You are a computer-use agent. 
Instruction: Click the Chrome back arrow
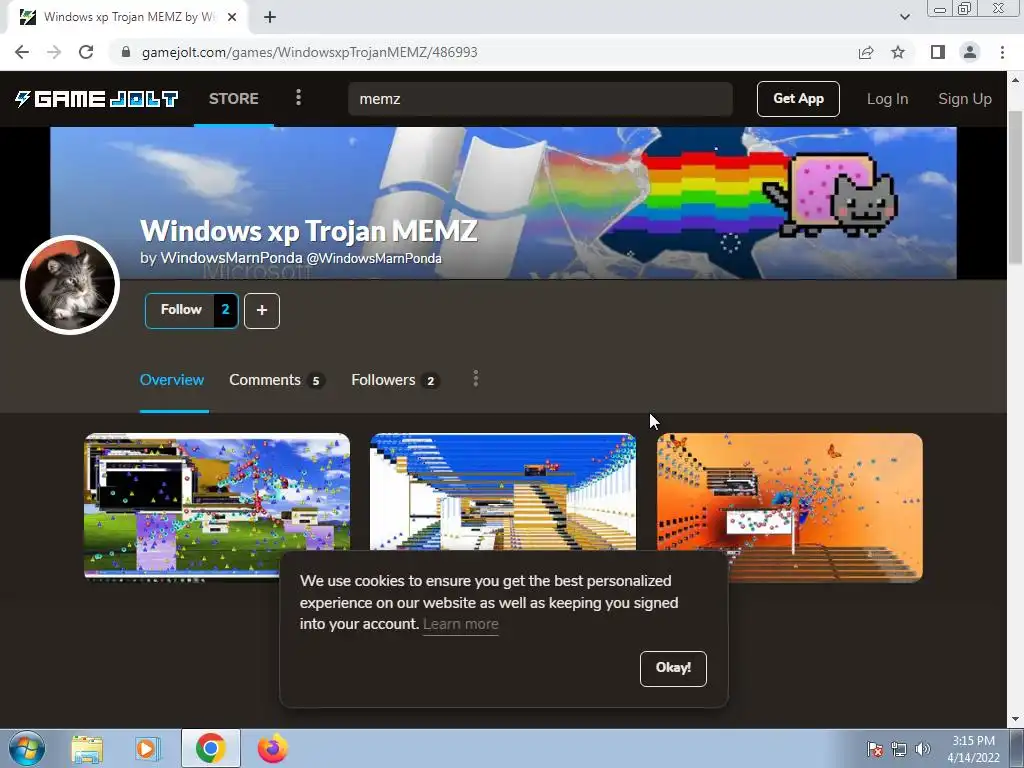pyautogui.click(x=22, y=52)
